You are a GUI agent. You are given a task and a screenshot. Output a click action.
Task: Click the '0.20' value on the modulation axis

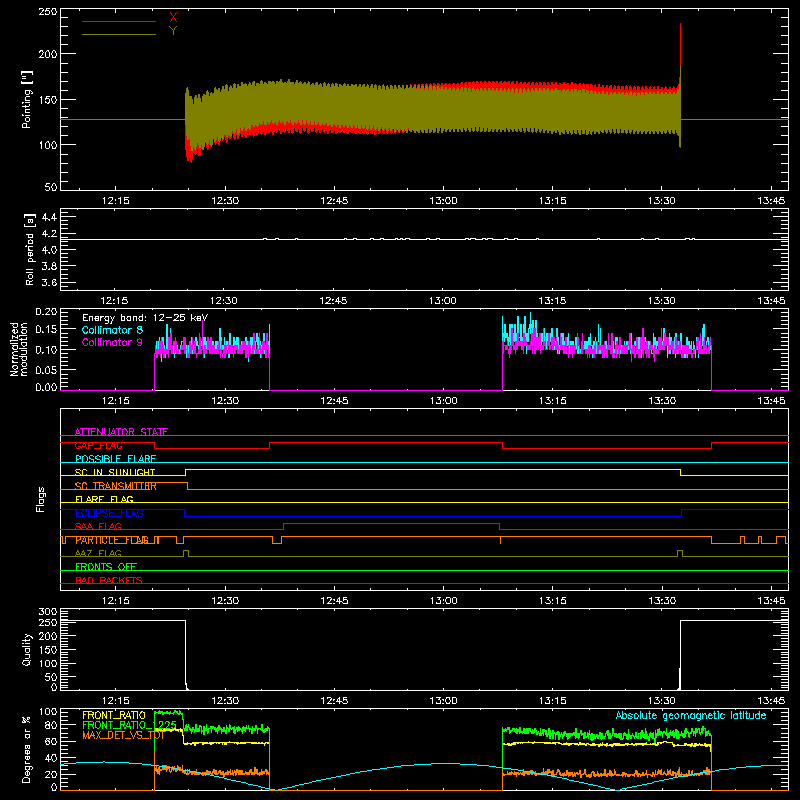pos(46,312)
